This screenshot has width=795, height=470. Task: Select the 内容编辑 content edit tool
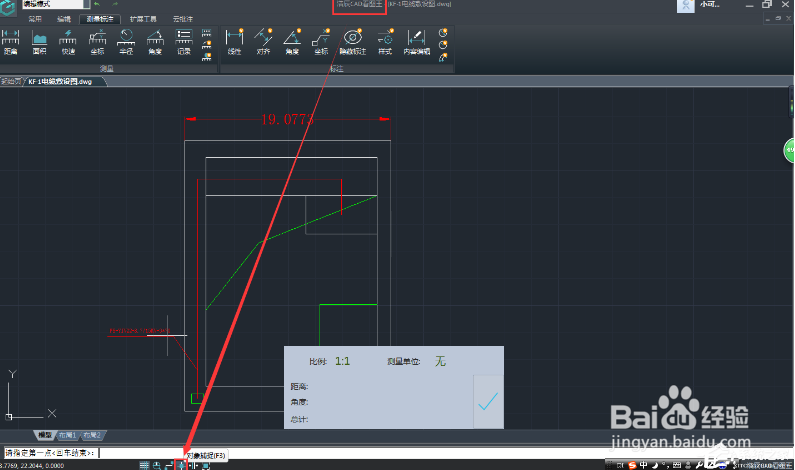pyautogui.click(x=416, y=42)
